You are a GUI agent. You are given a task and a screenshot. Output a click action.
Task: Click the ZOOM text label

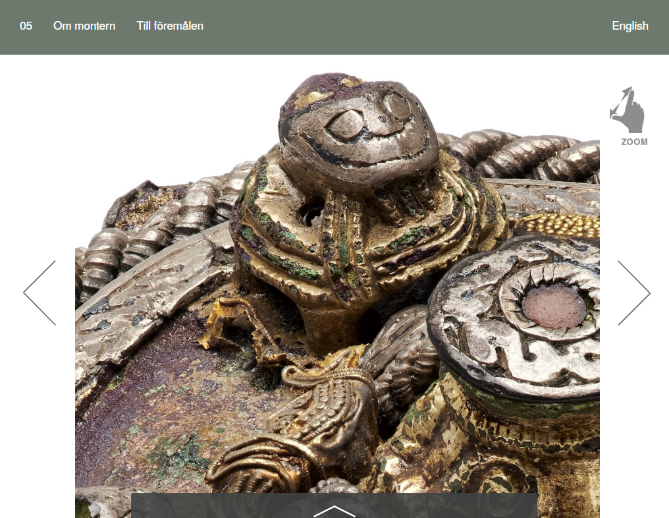(634, 142)
